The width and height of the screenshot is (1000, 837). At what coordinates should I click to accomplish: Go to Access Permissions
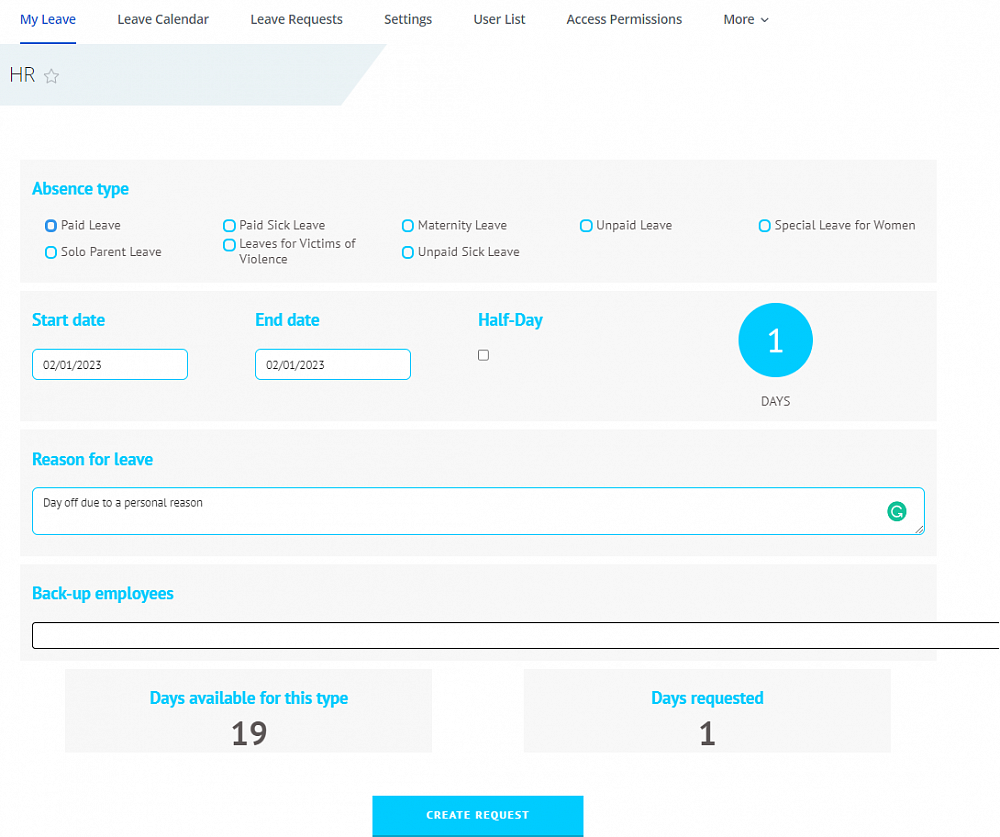[x=624, y=19]
